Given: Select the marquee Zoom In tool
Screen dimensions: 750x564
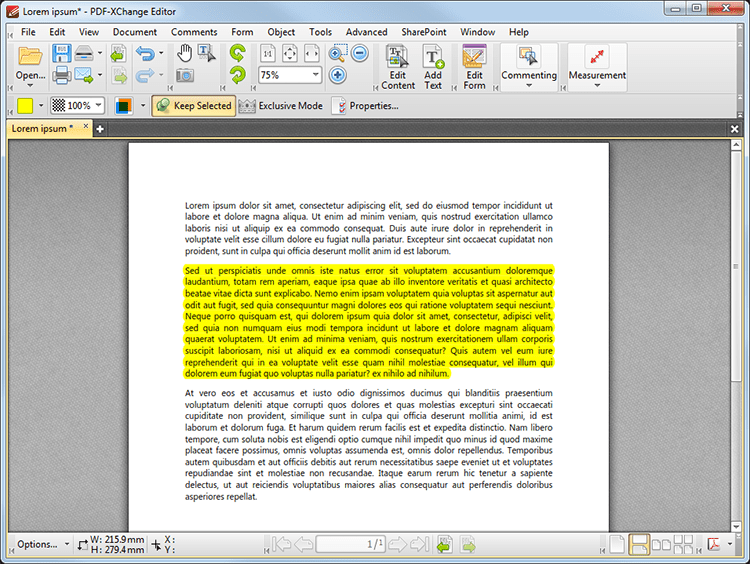Looking at the screenshot, I should coord(338,53).
